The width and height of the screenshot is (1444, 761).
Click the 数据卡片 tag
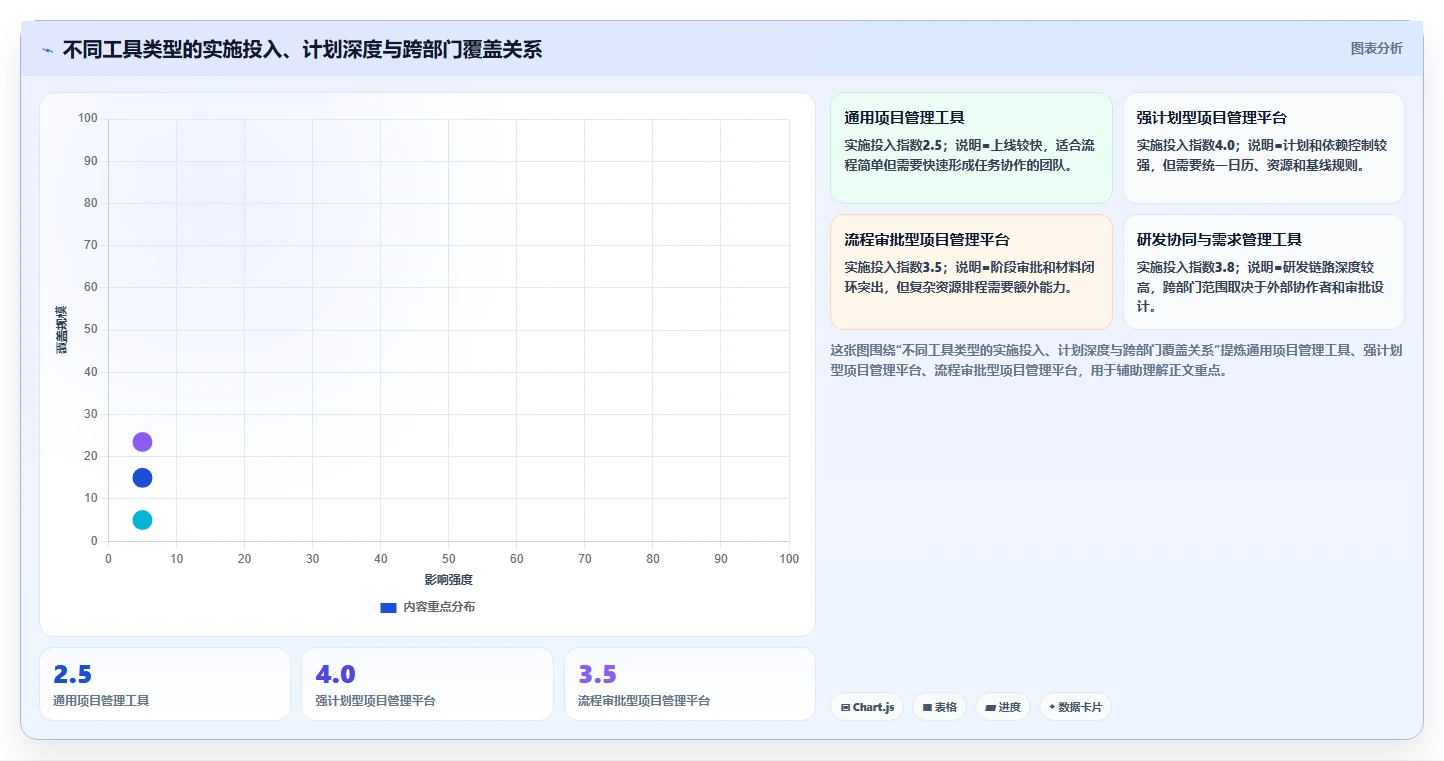click(x=1075, y=707)
